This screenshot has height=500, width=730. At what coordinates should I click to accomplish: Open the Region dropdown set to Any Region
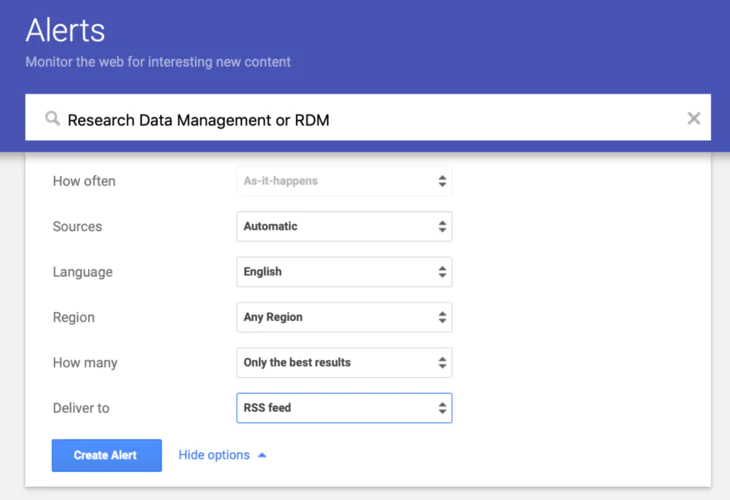344,317
